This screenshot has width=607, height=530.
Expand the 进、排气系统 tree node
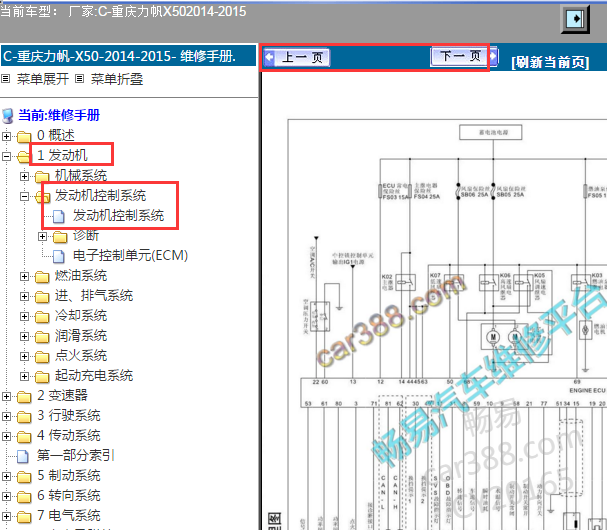coord(24,297)
